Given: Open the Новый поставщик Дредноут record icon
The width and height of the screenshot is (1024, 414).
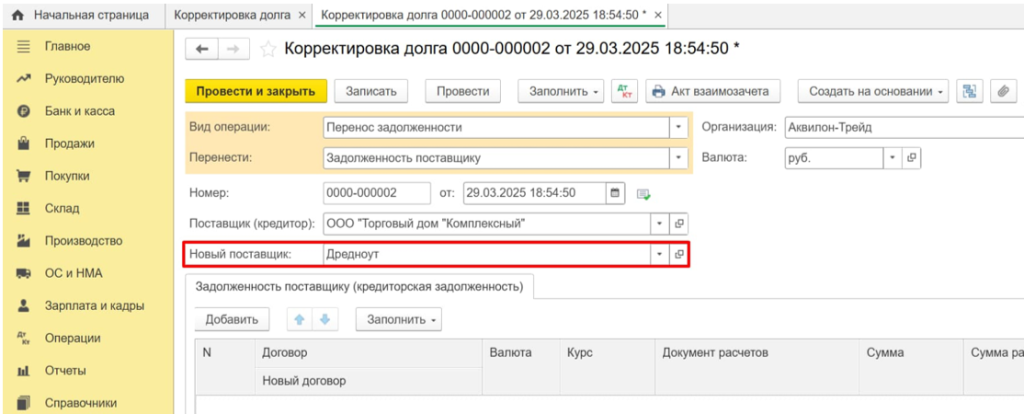Looking at the screenshot, I should click(679, 255).
